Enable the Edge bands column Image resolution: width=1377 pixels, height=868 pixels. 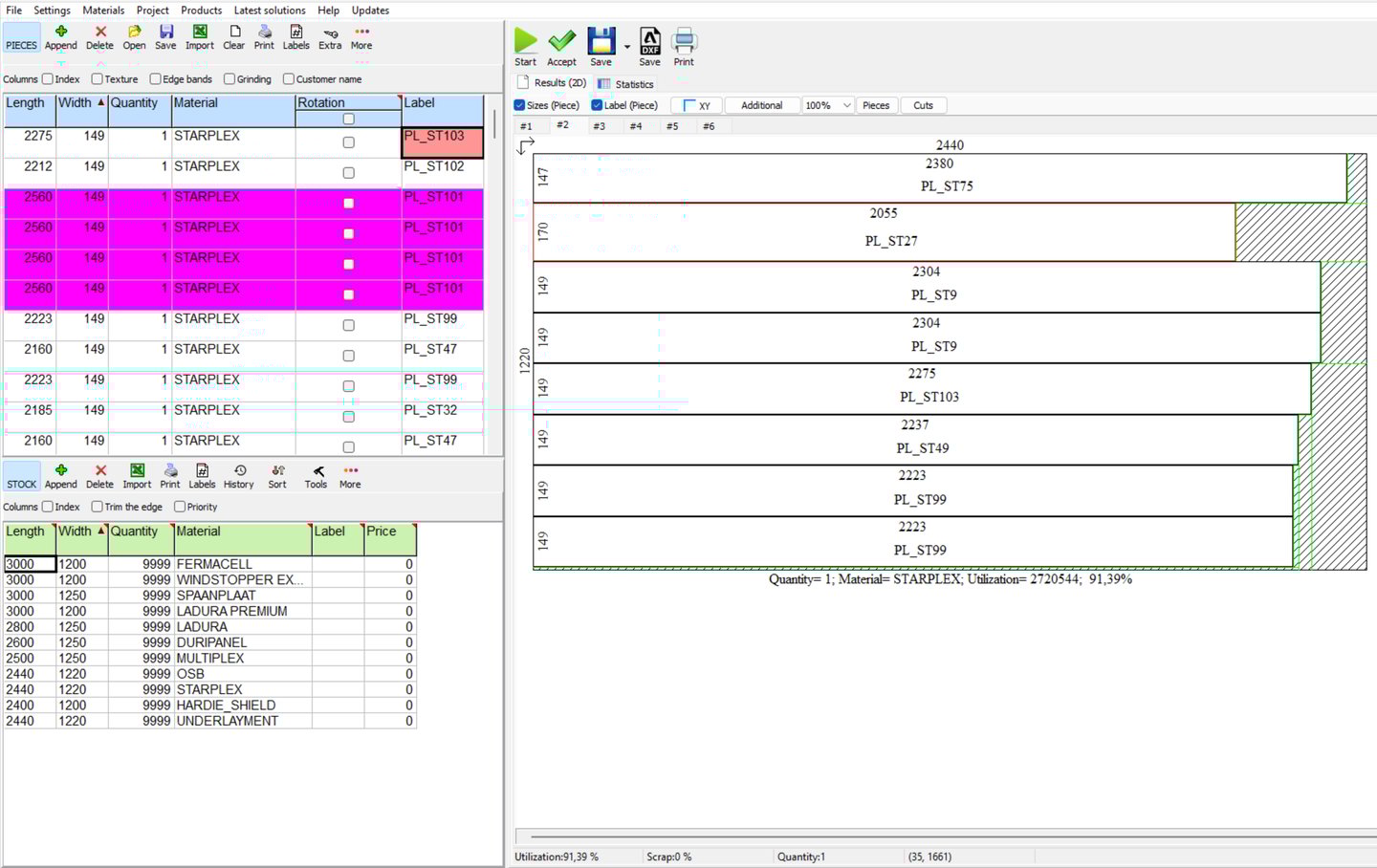155,79
